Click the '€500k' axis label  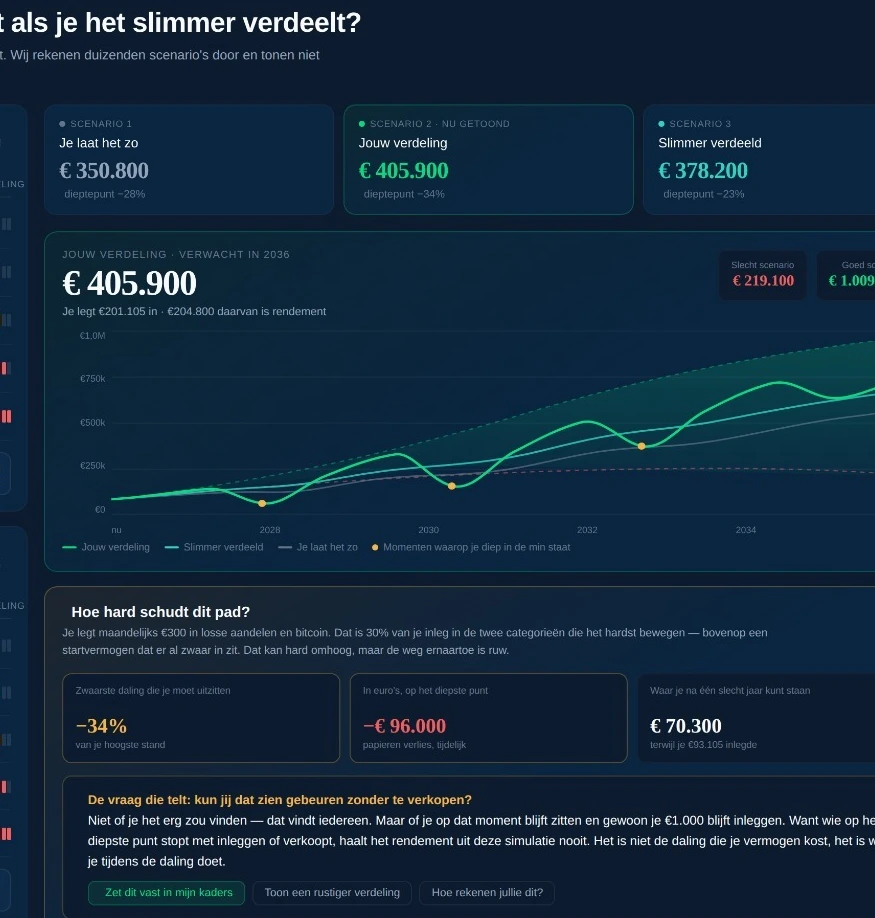(x=92, y=423)
